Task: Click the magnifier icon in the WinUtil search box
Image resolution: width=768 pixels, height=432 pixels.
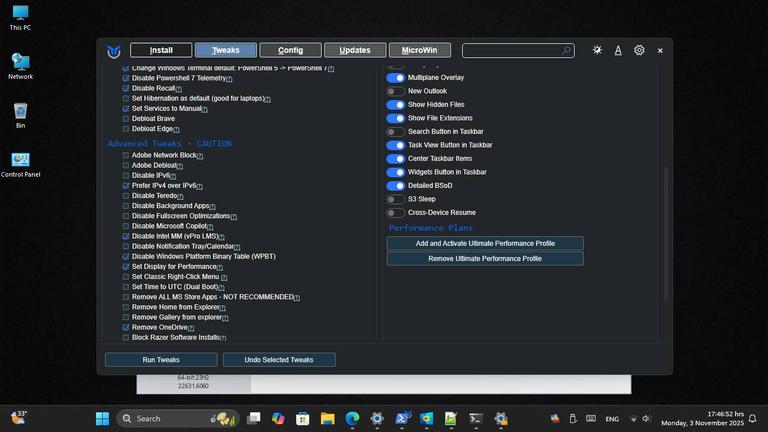Action: tap(566, 50)
